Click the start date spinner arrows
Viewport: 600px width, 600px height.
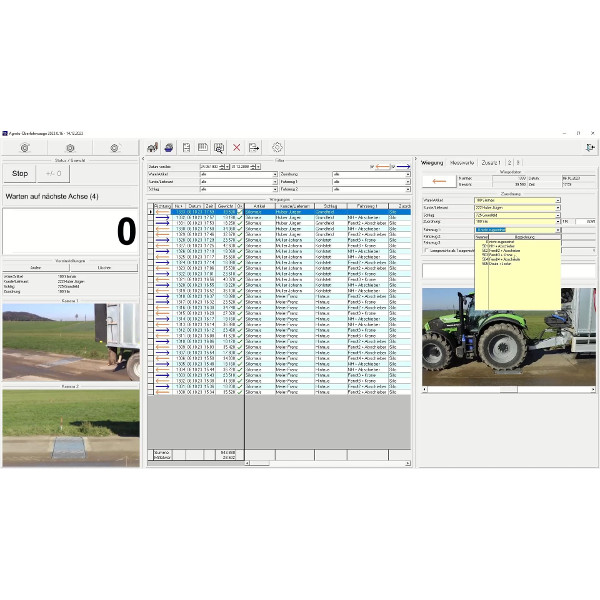[x=222, y=167]
